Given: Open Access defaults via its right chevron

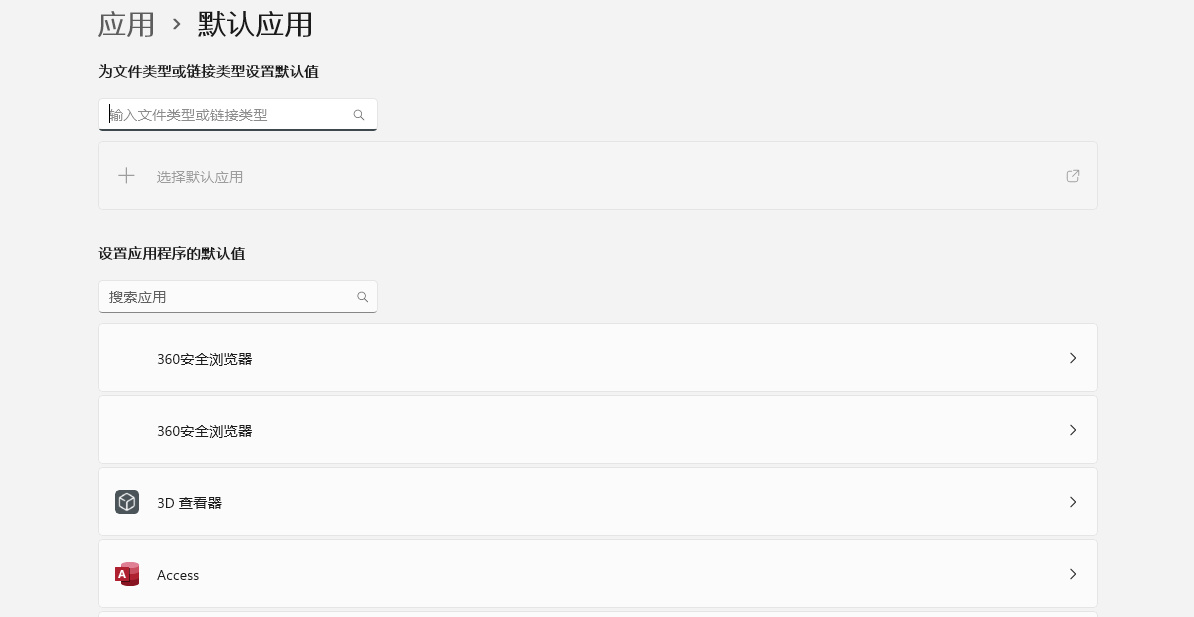Looking at the screenshot, I should (1073, 574).
